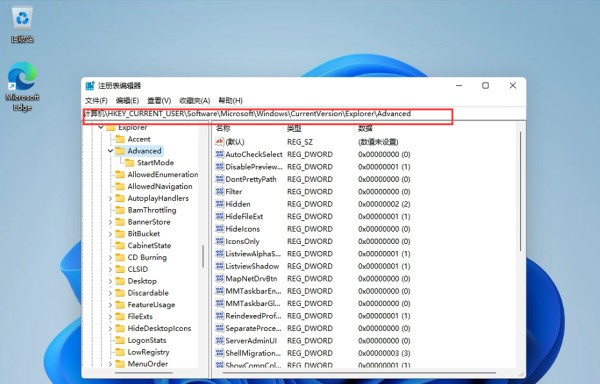Open the 文件(F) menu

[96, 101]
